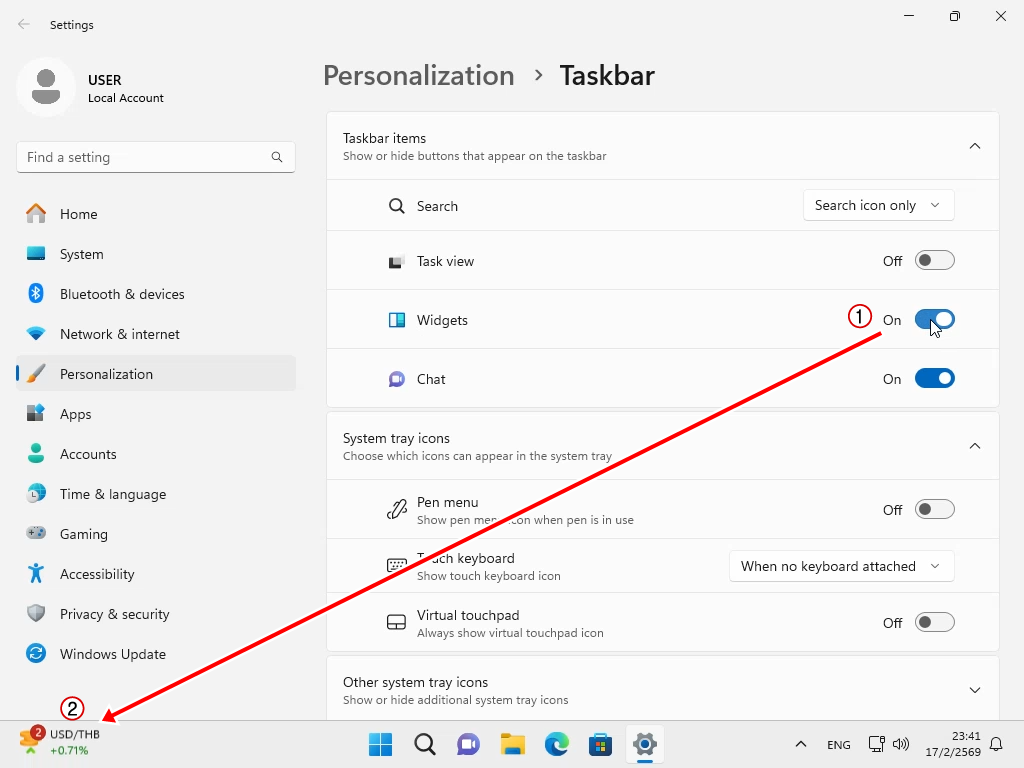Screen dimensions: 1024x768
Task: Open the touch keyboard attachment dropdown
Action: tap(841, 566)
